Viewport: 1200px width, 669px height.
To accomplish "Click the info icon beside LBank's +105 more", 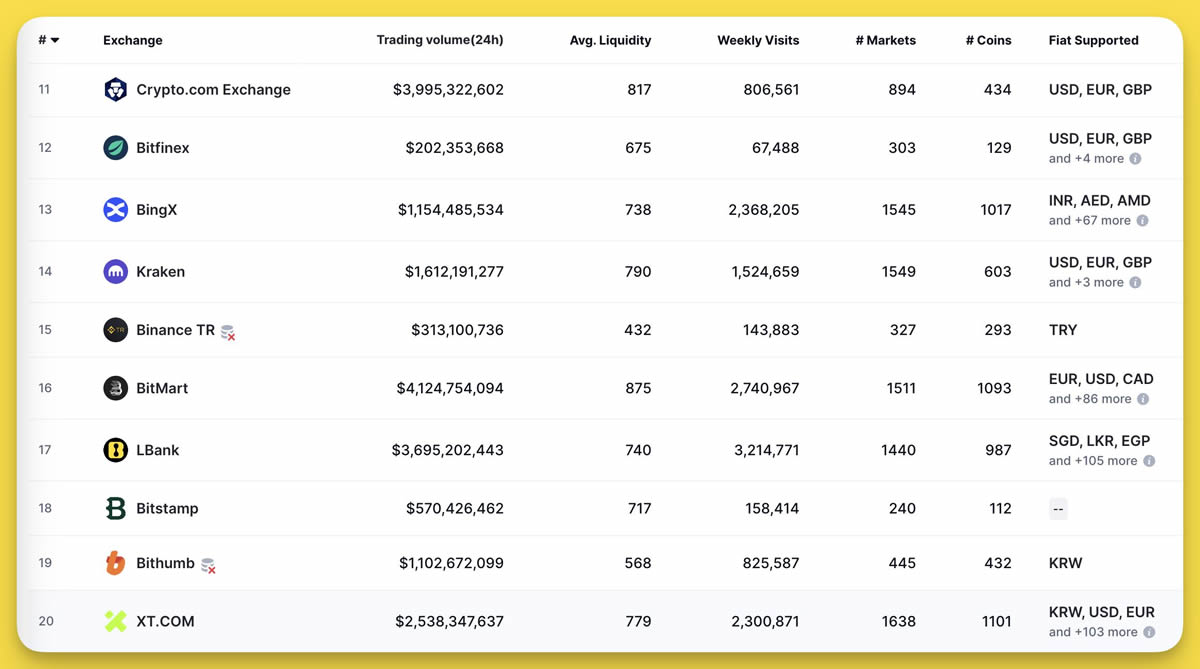I will click(1149, 461).
